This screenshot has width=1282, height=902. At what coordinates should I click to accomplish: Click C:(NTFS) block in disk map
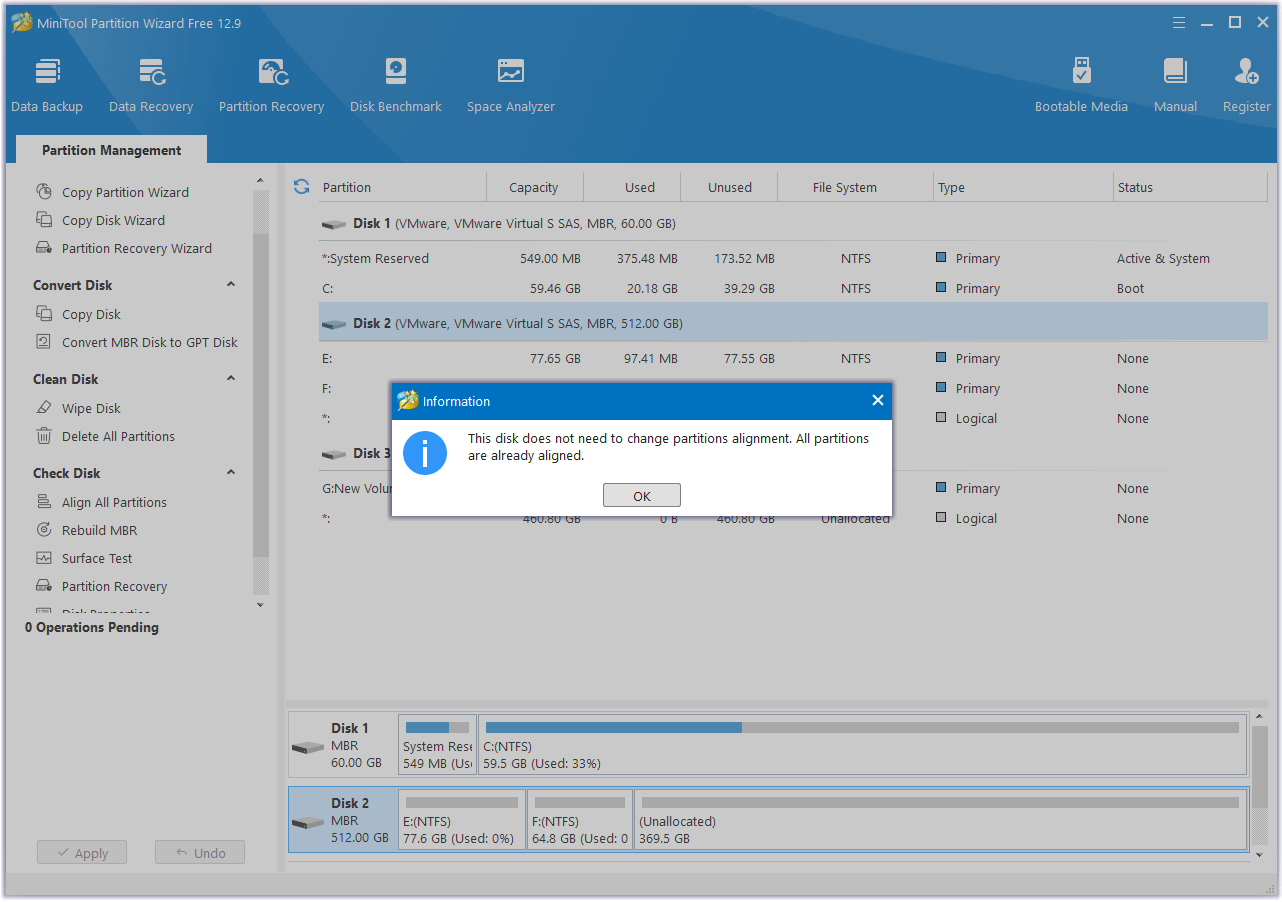click(862, 745)
